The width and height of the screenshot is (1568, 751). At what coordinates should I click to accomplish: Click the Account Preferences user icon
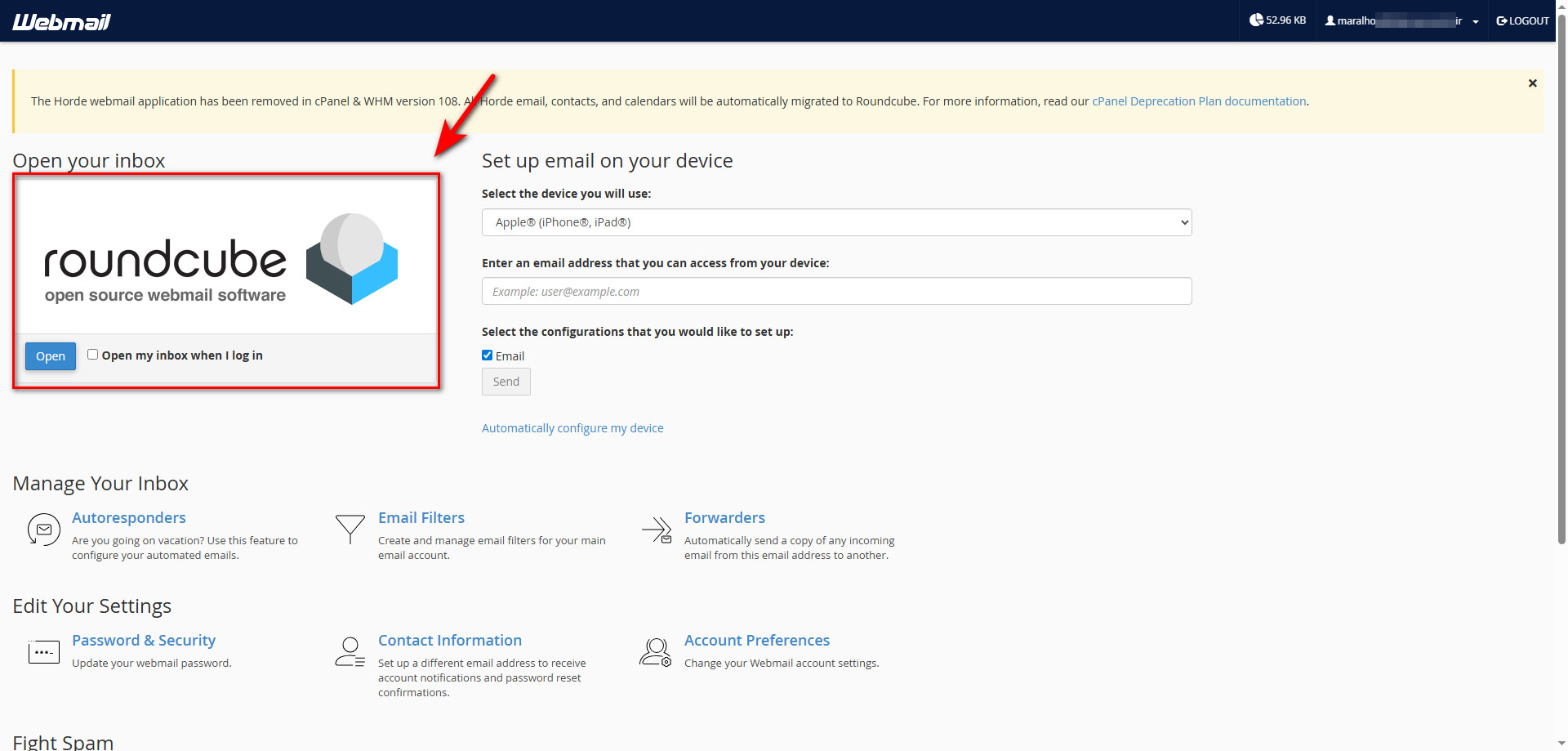click(656, 652)
